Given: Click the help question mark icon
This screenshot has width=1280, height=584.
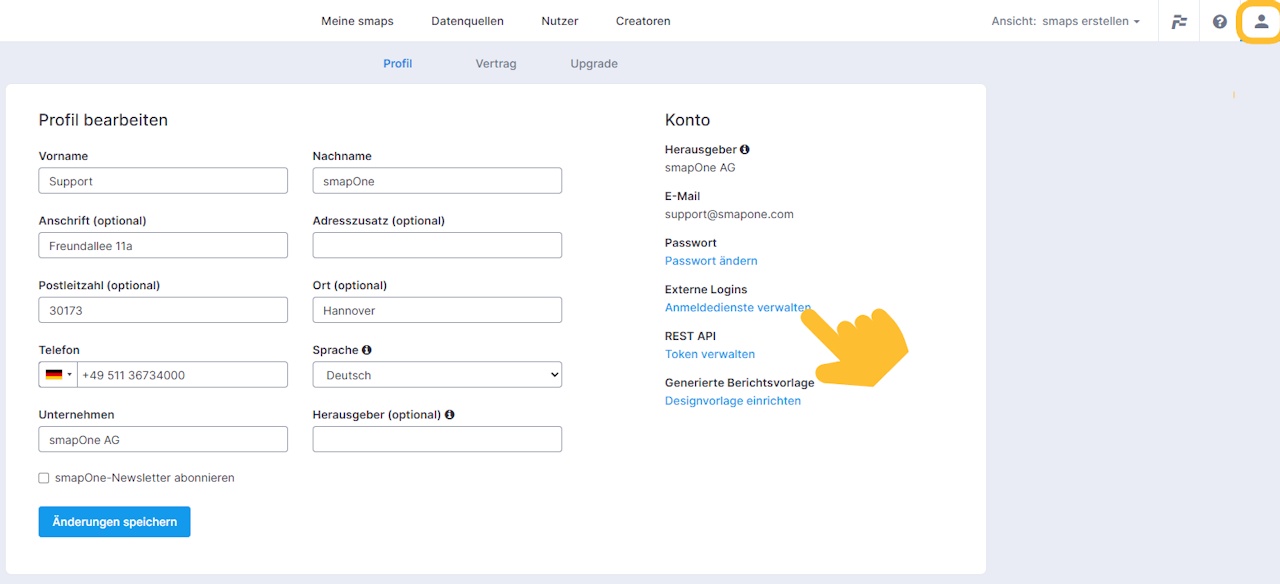Looking at the screenshot, I should click(1219, 21).
